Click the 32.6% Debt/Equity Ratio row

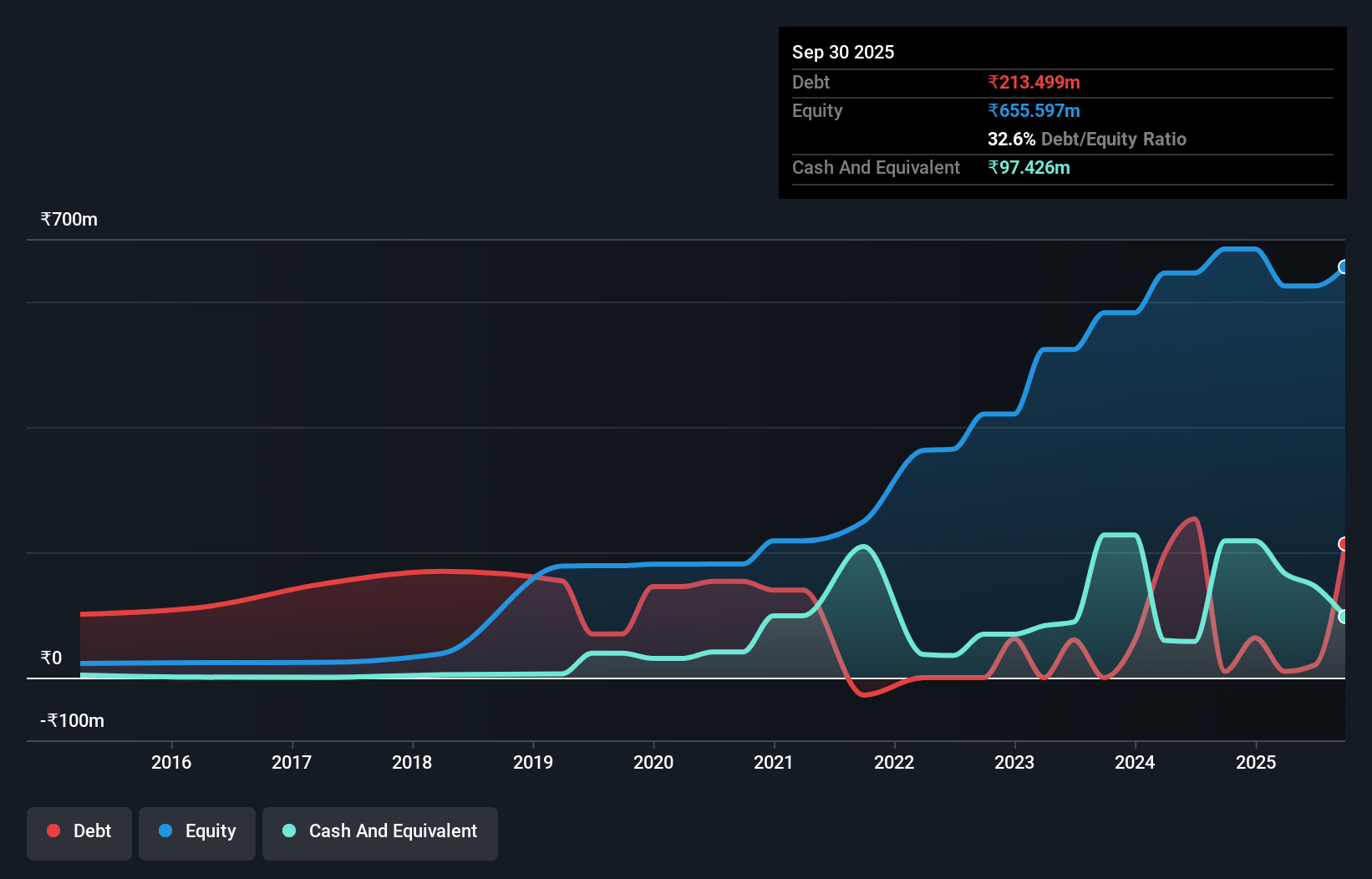1086,139
